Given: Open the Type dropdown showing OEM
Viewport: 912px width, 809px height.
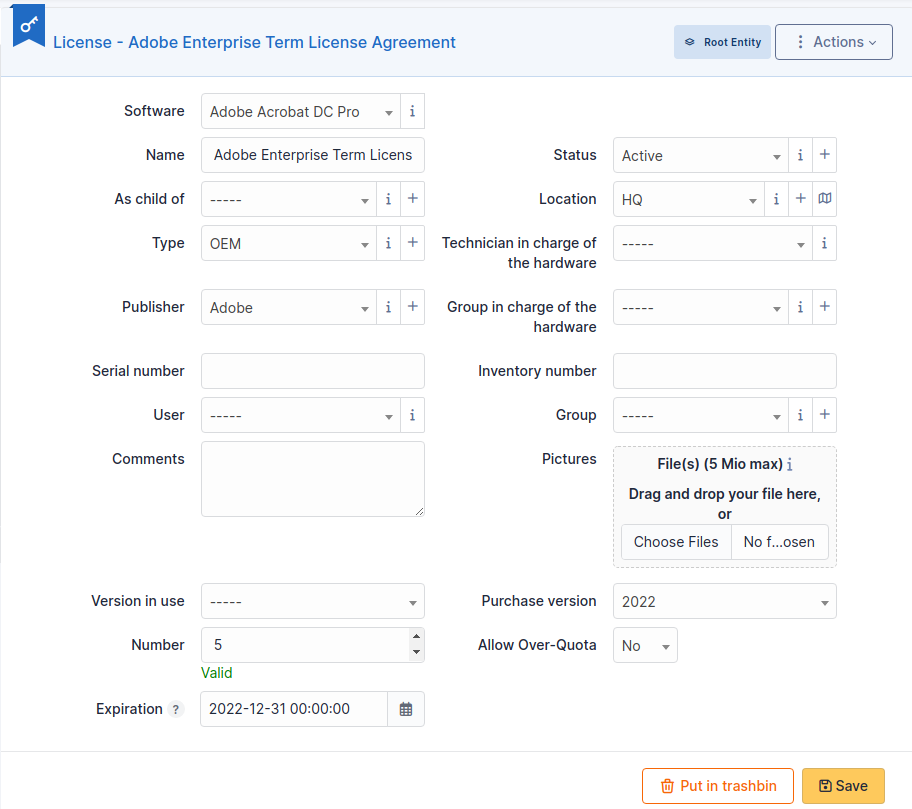Looking at the screenshot, I should [289, 243].
